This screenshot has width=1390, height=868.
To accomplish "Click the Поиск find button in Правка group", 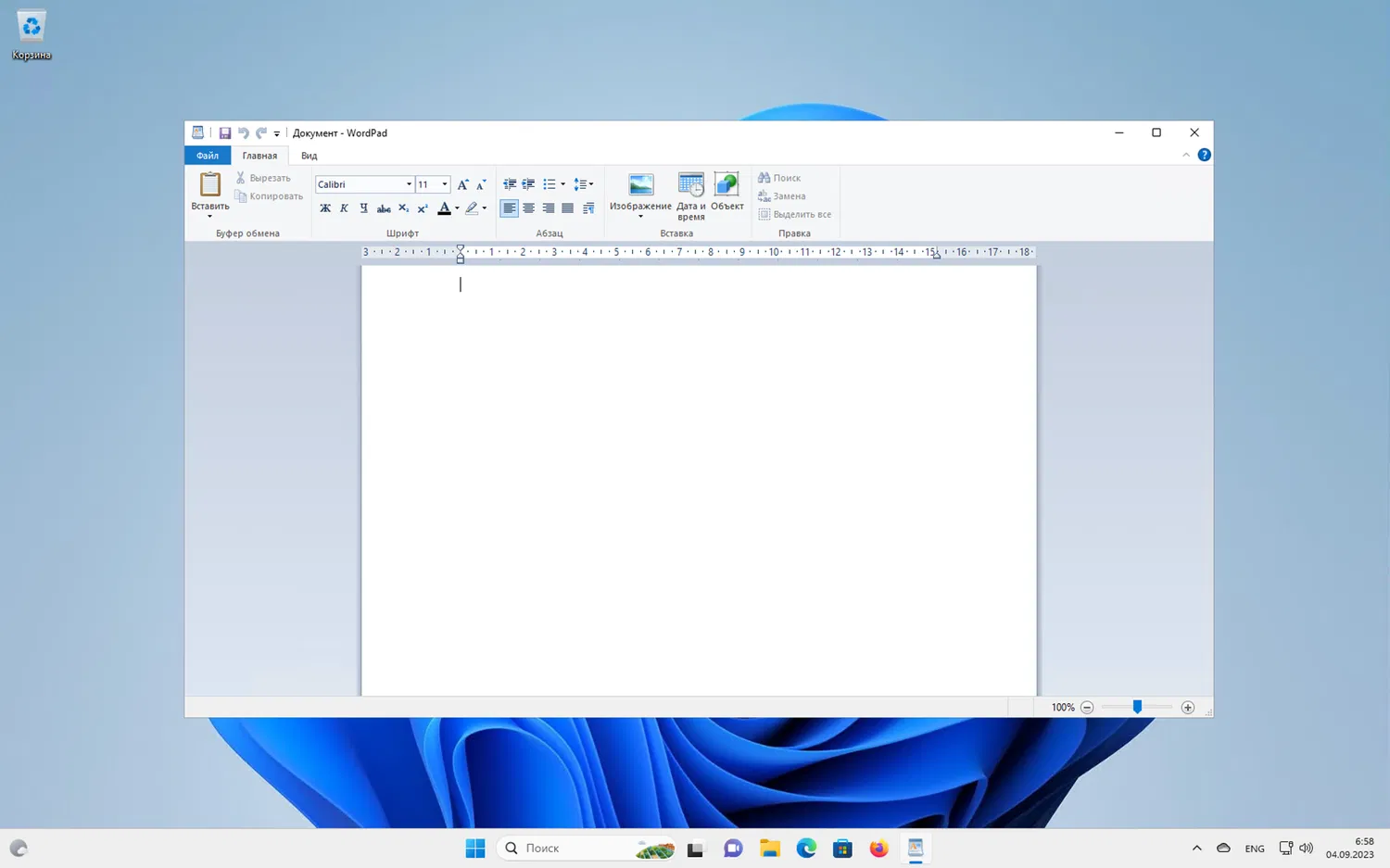I will pyautogui.click(x=779, y=178).
